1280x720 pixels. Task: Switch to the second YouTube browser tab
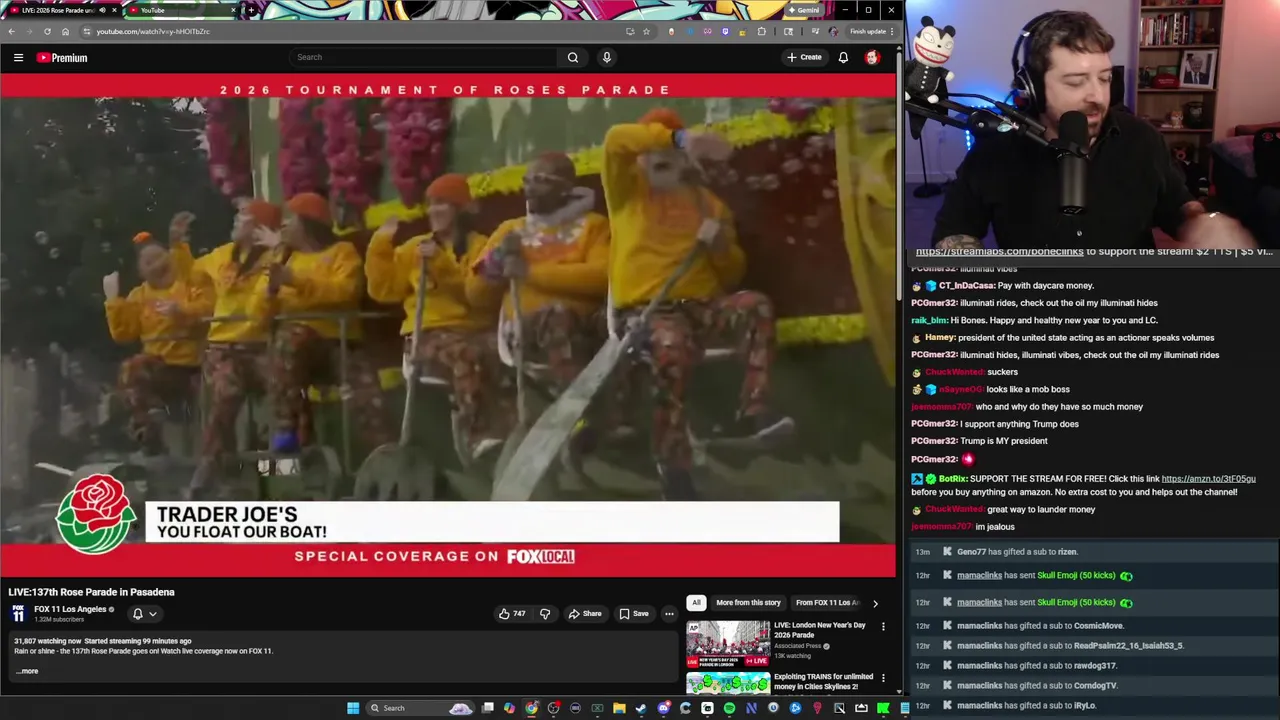(x=183, y=10)
